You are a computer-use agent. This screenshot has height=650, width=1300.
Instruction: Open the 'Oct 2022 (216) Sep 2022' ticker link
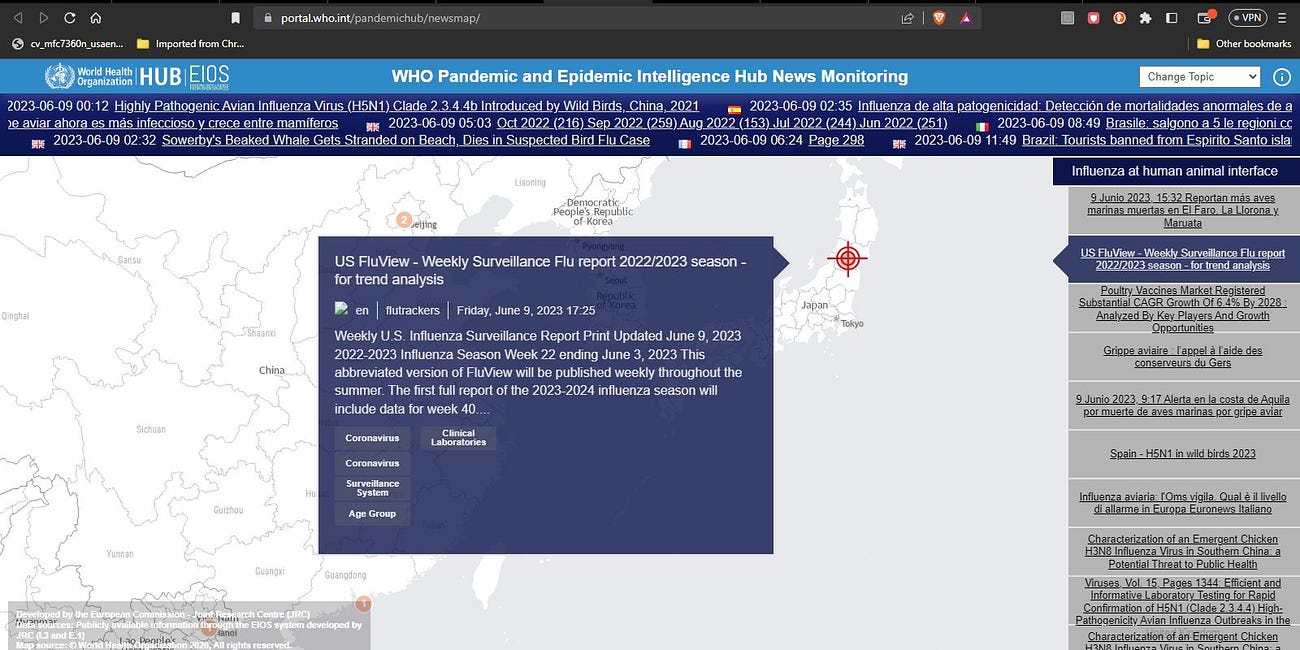tap(722, 123)
